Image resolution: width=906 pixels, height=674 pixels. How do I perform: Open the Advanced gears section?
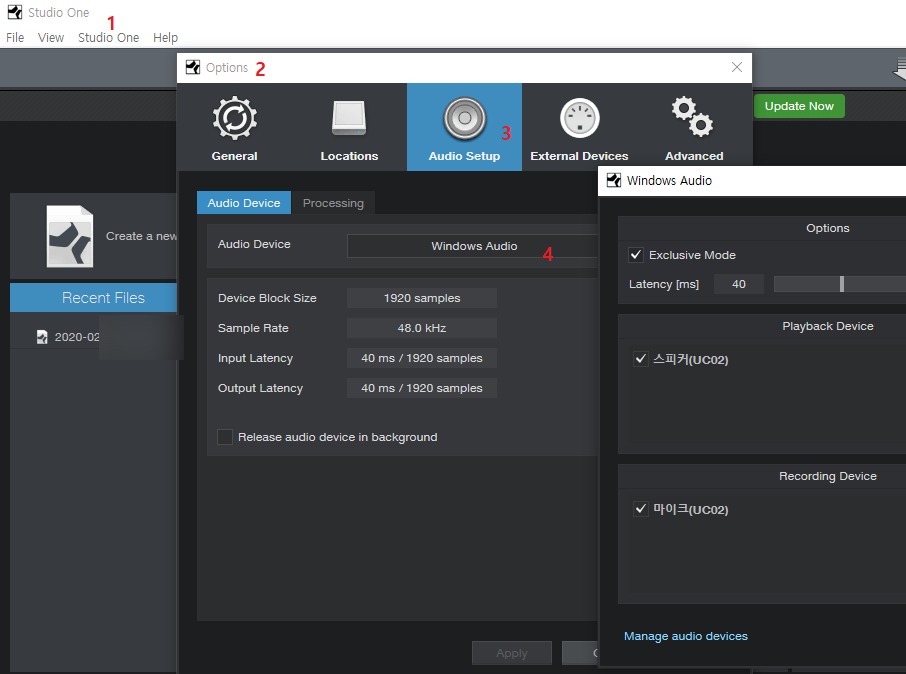pyautogui.click(x=693, y=128)
